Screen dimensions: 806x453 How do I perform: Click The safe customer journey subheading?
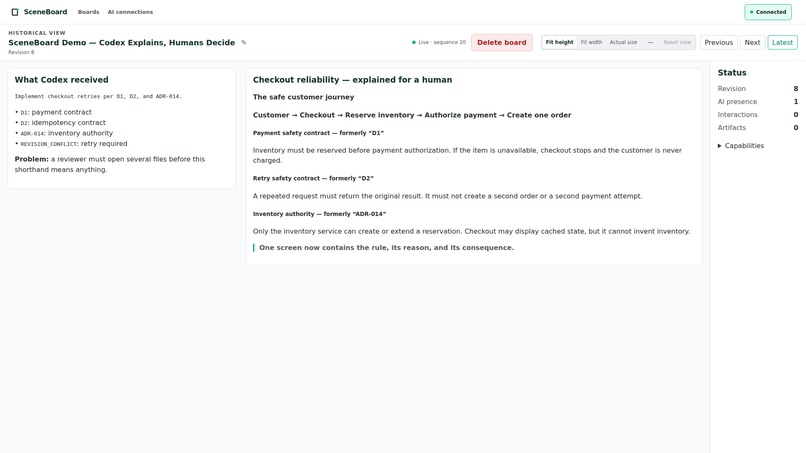pos(303,97)
